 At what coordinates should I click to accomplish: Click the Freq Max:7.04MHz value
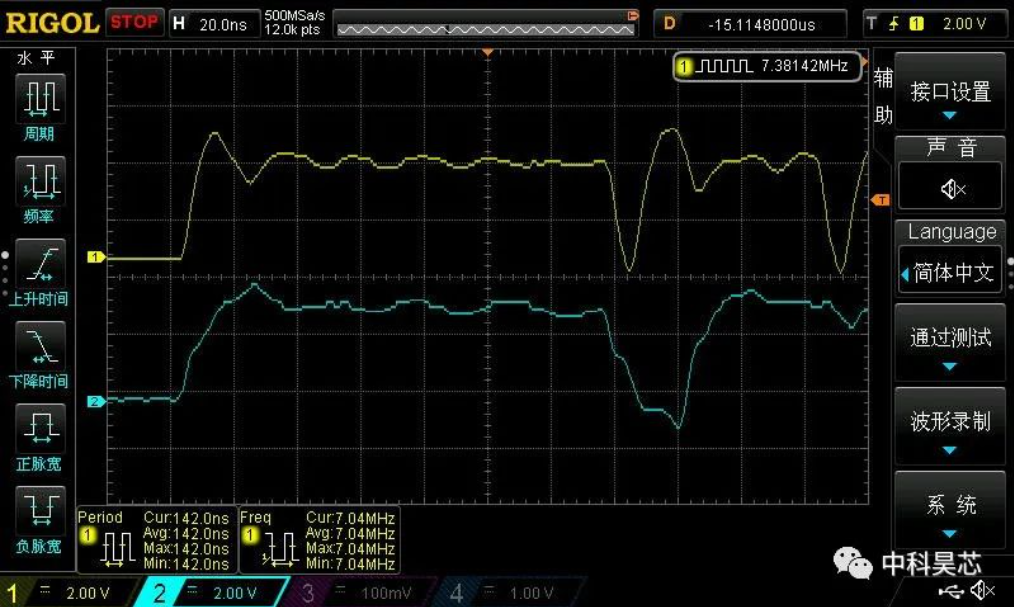click(x=350, y=549)
